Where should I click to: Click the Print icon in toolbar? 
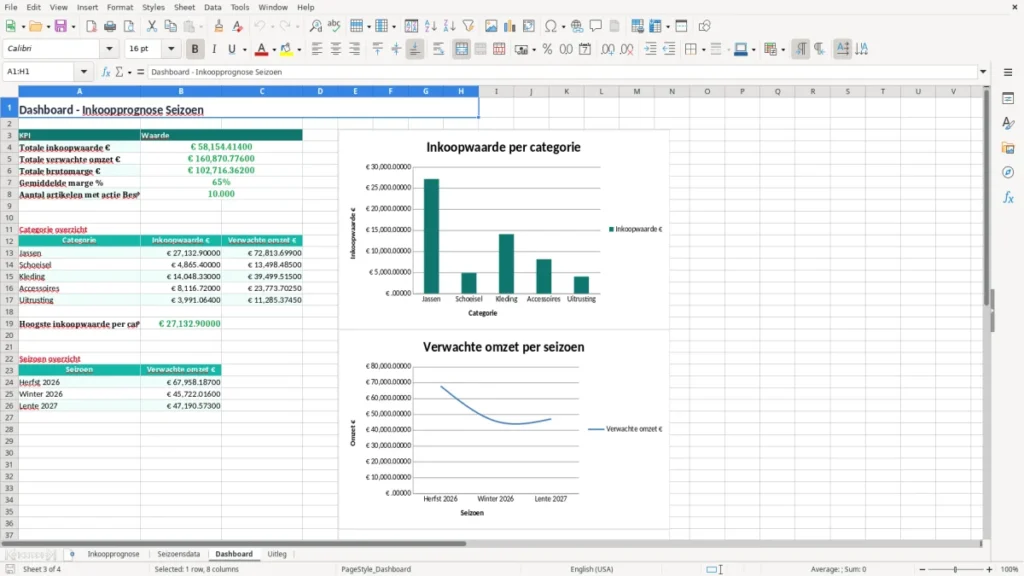pos(110,26)
